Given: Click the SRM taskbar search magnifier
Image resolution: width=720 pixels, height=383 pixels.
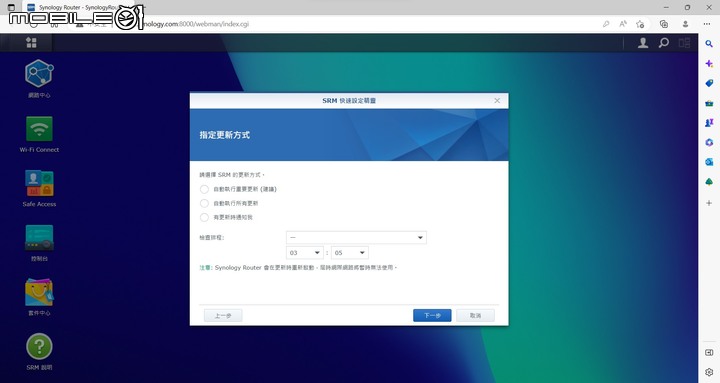Looking at the screenshot, I should click(x=664, y=43).
